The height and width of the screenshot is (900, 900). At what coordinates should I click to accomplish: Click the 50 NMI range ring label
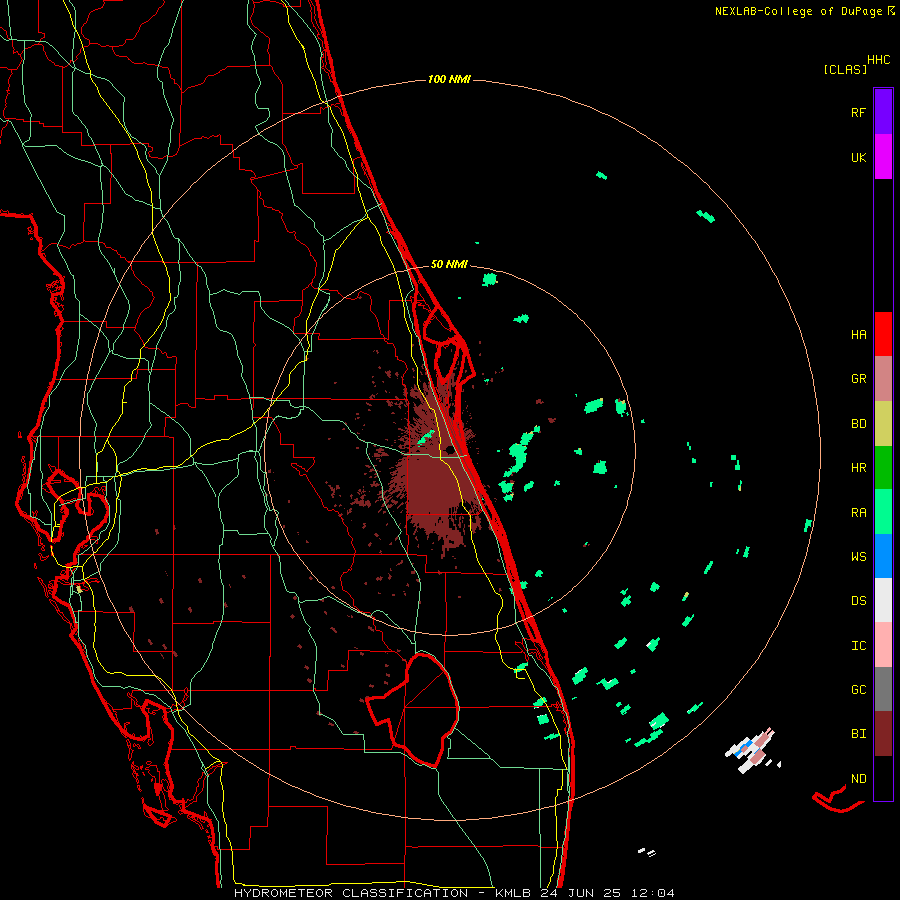449,264
